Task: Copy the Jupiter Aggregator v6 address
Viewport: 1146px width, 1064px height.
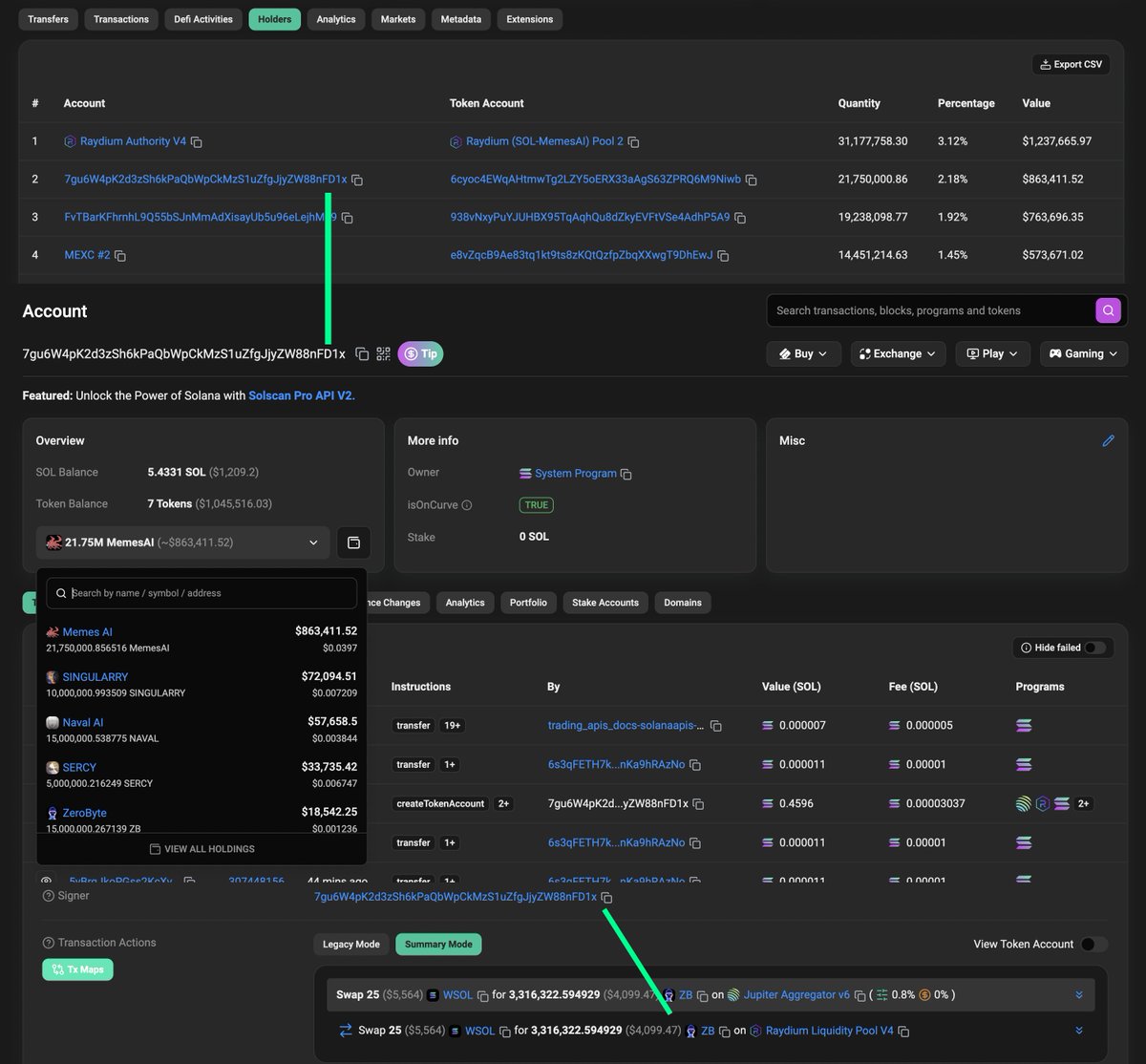Action: point(859,995)
